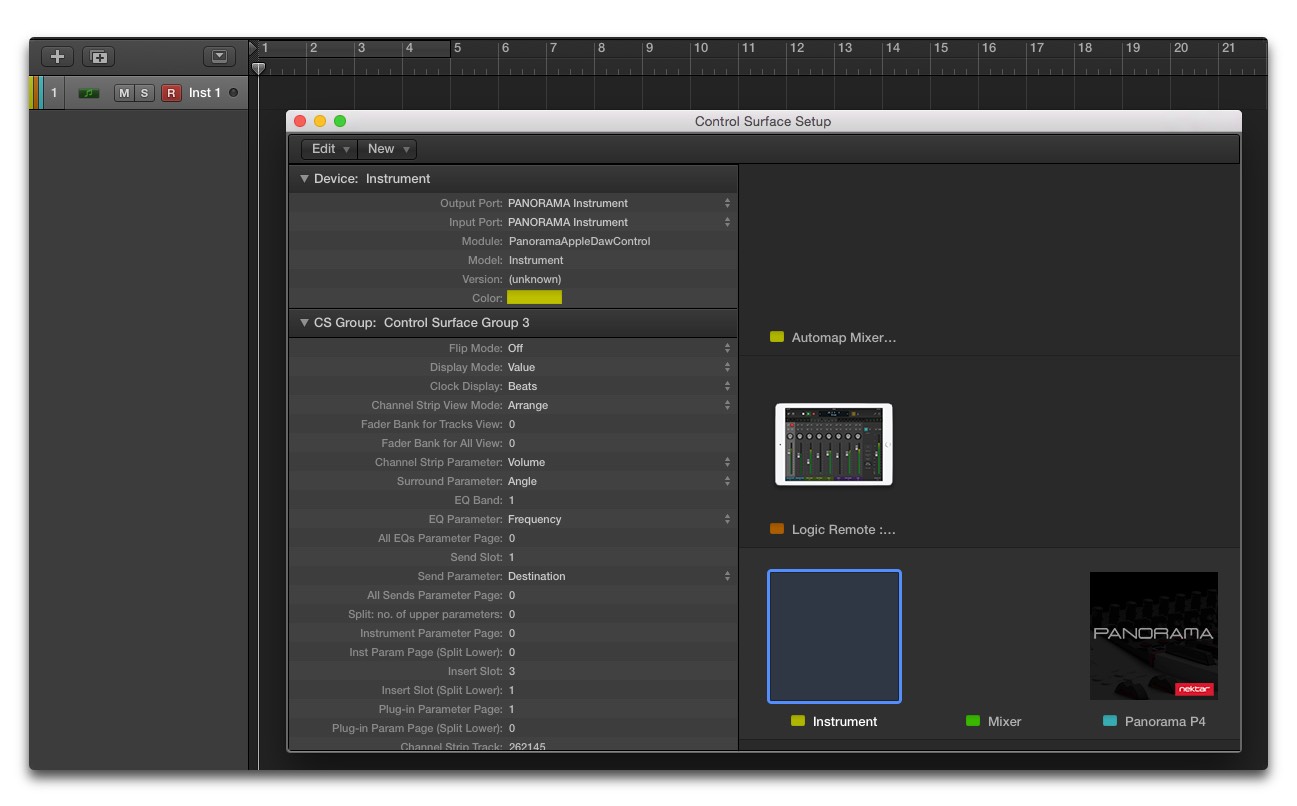Click the green Mixer color square
This screenshot has height=806, width=1297.
click(x=973, y=721)
